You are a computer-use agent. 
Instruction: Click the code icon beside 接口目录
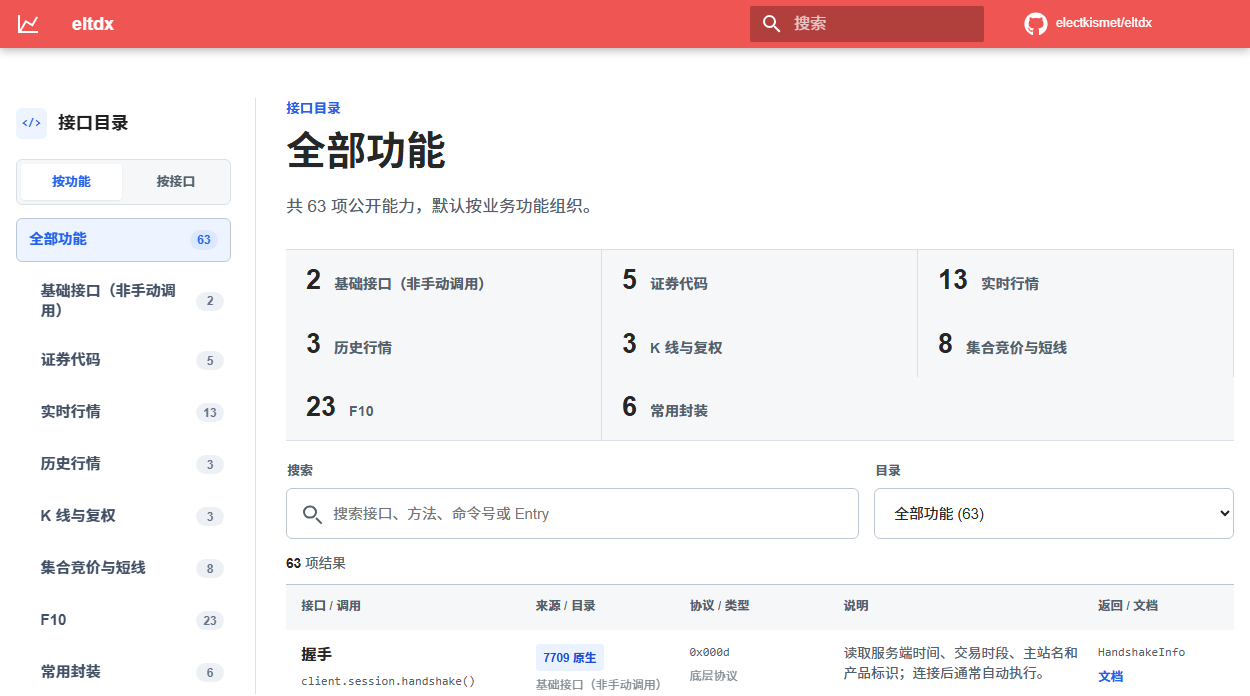[x=32, y=123]
